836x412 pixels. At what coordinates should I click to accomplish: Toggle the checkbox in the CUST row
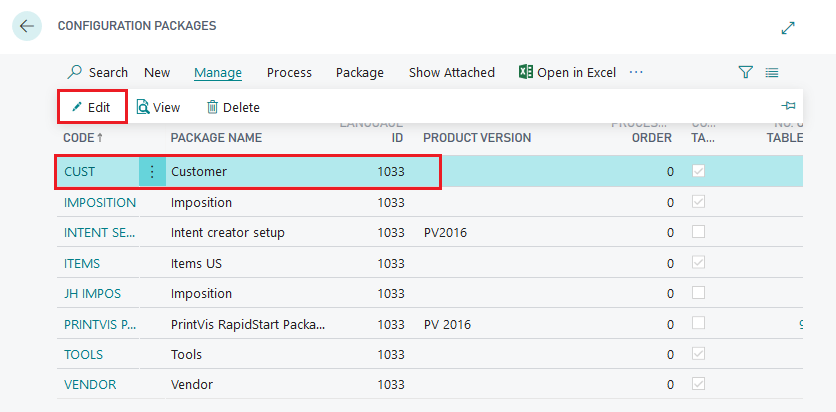point(698,171)
